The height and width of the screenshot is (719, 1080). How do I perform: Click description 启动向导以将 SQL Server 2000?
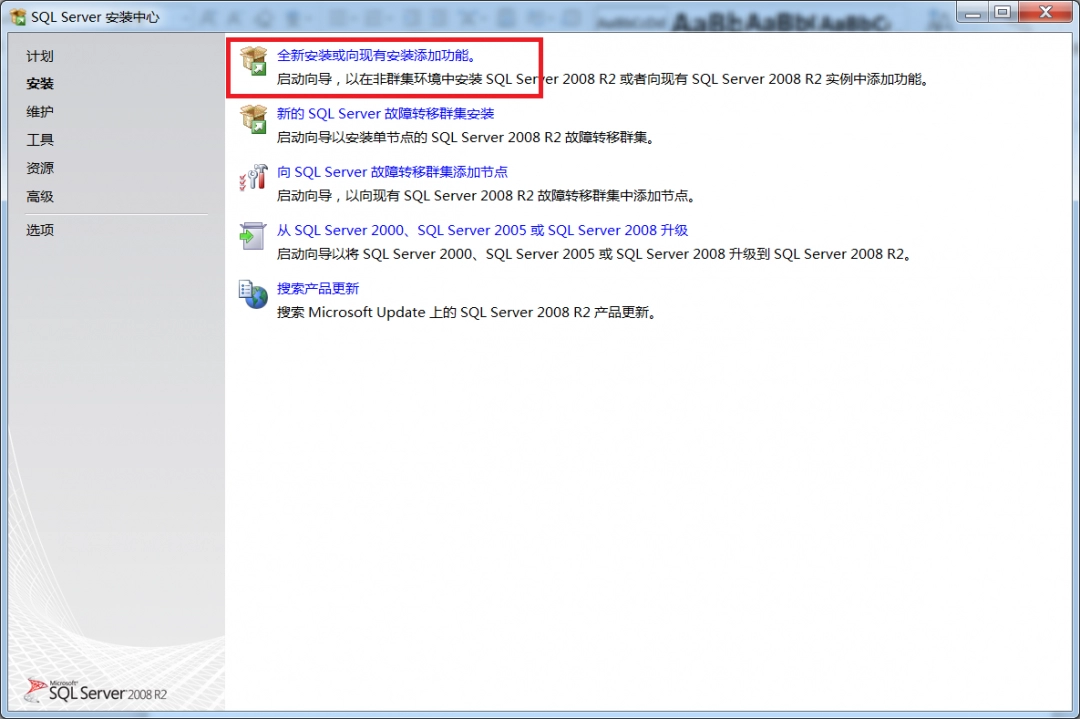click(x=595, y=254)
